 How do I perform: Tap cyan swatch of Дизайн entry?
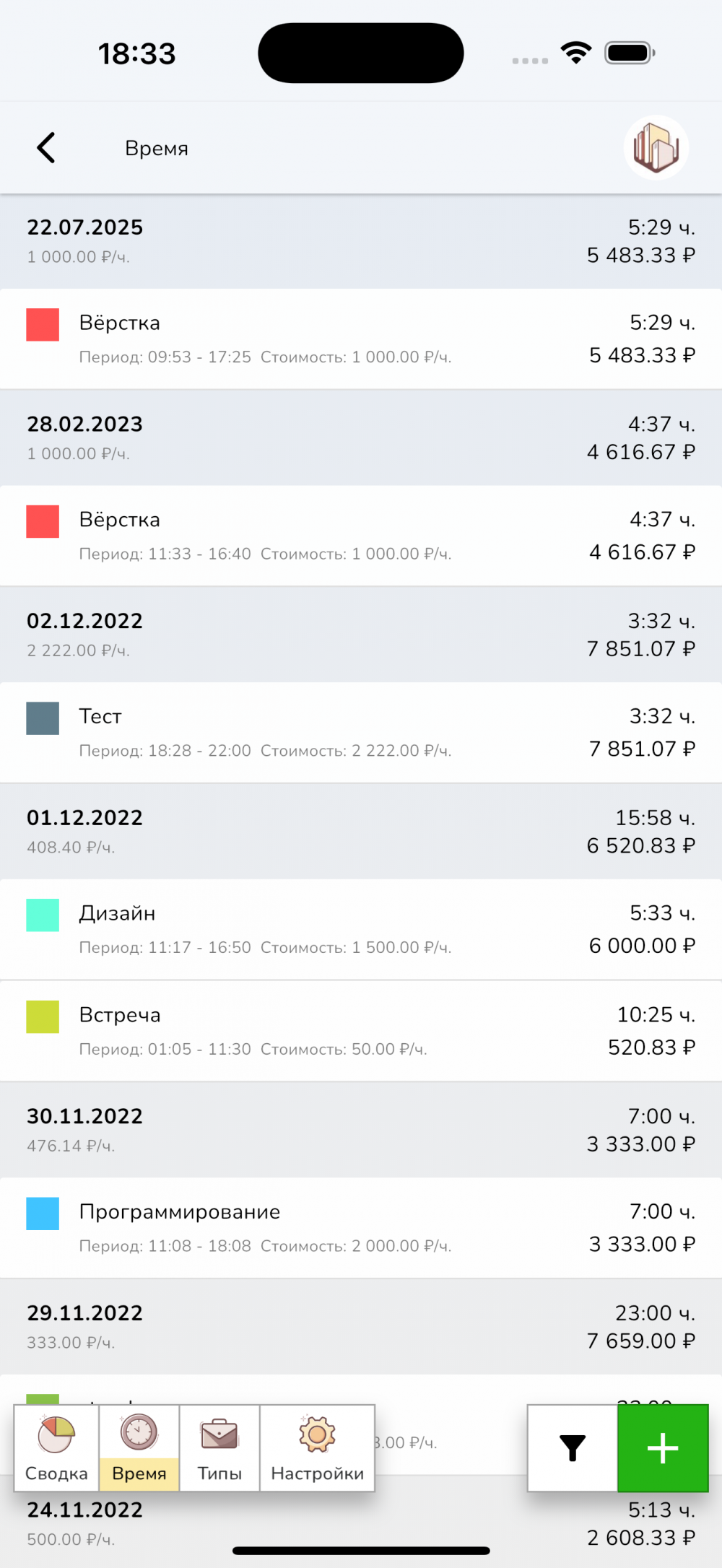(x=43, y=915)
